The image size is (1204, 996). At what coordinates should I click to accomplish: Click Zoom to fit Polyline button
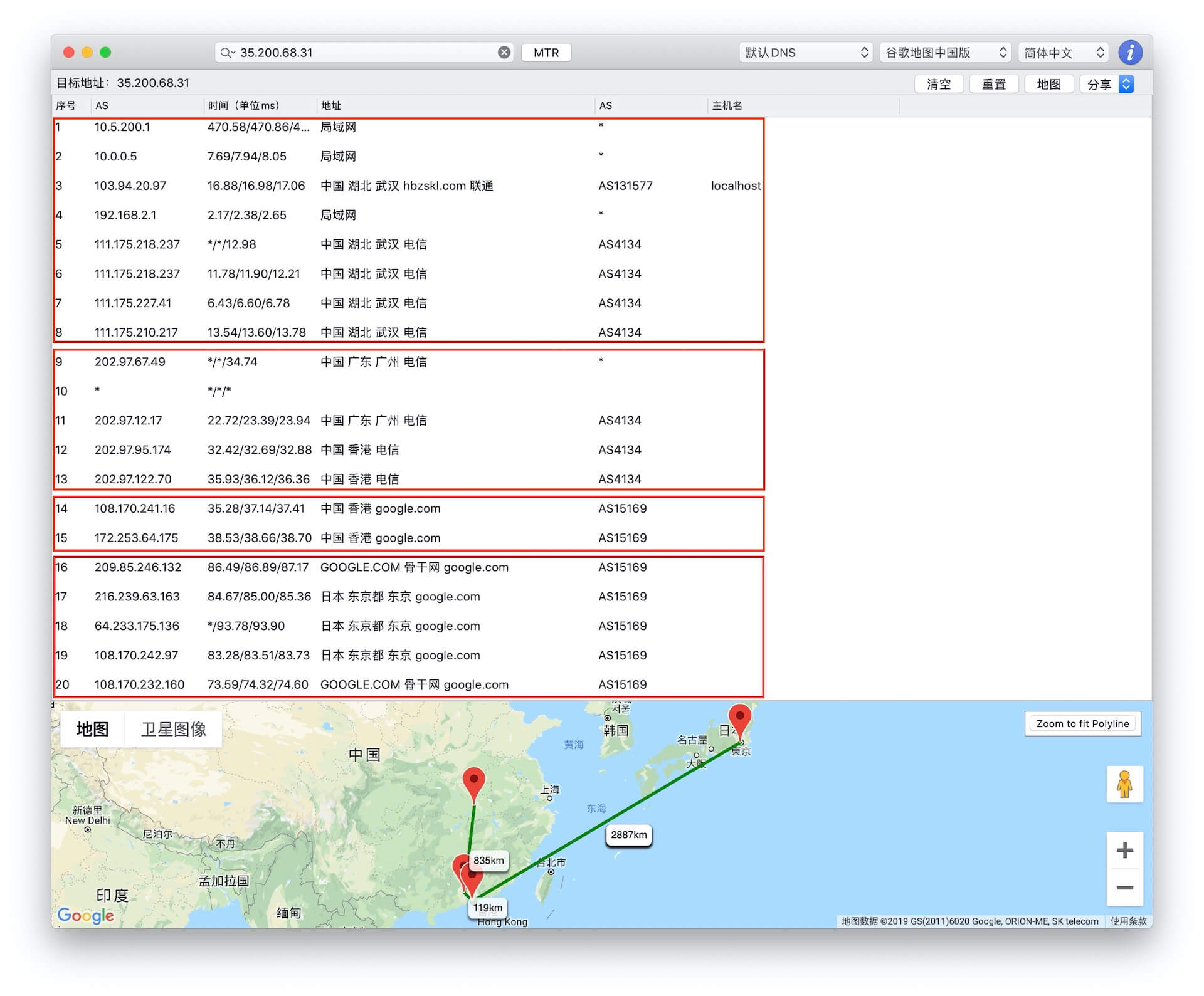point(1082,723)
